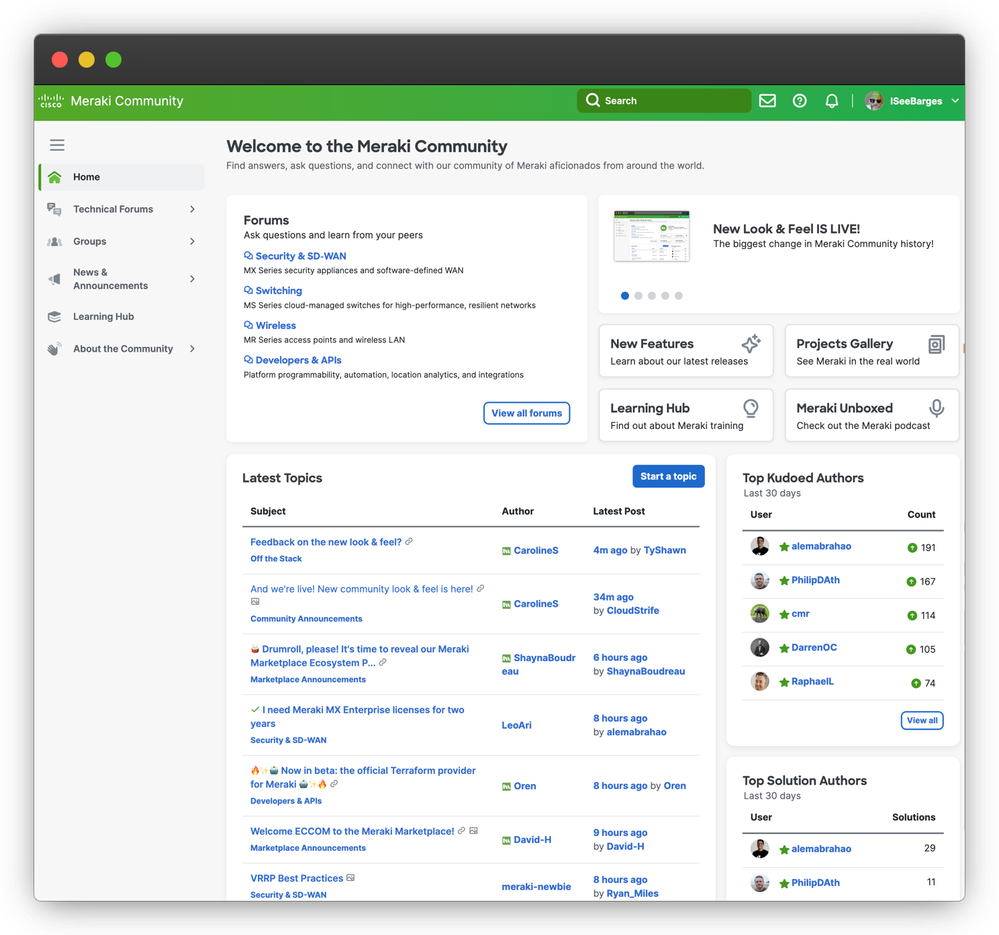Open TyShawn's profile link
Viewport: 999px width, 935px height.
tap(665, 550)
